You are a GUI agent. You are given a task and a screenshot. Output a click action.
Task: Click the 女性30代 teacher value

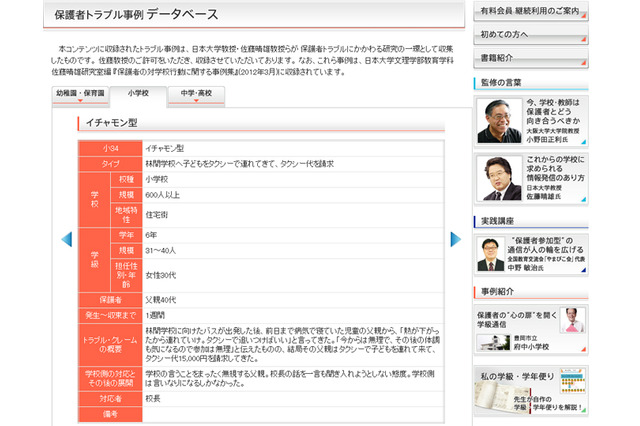pyautogui.click(x=160, y=275)
